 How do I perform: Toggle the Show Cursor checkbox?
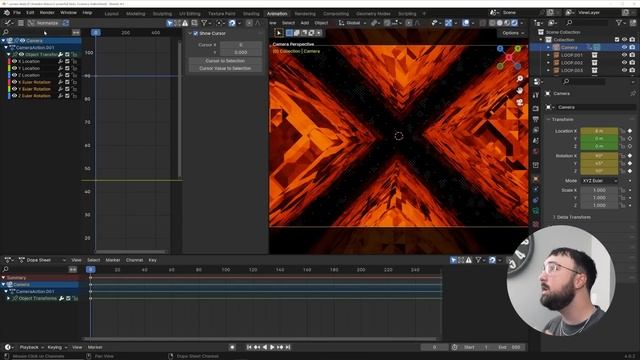point(196,33)
